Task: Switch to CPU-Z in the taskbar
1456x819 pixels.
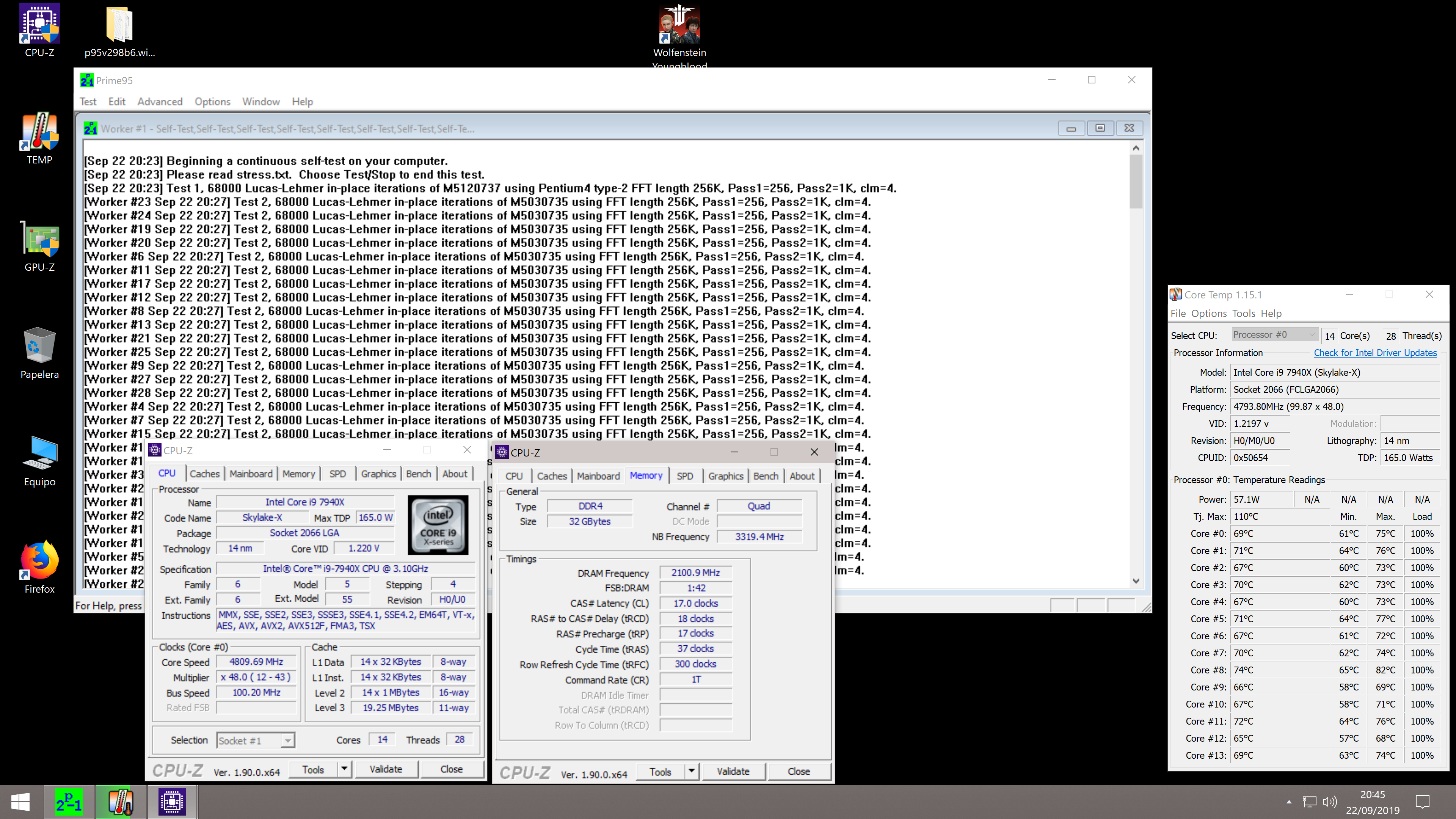Action: 172,802
